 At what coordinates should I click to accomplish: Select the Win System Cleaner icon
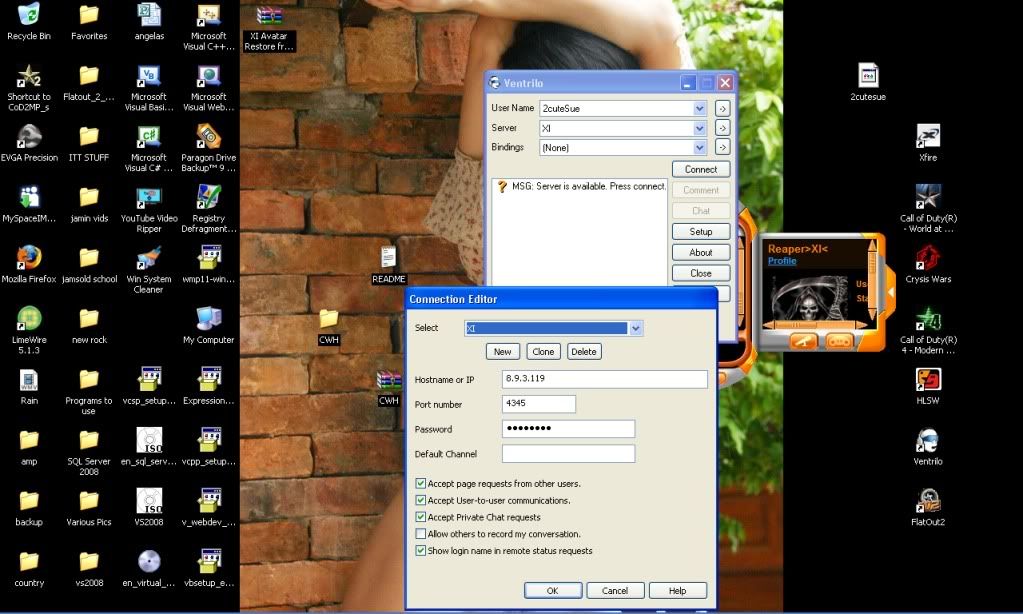point(149,269)
